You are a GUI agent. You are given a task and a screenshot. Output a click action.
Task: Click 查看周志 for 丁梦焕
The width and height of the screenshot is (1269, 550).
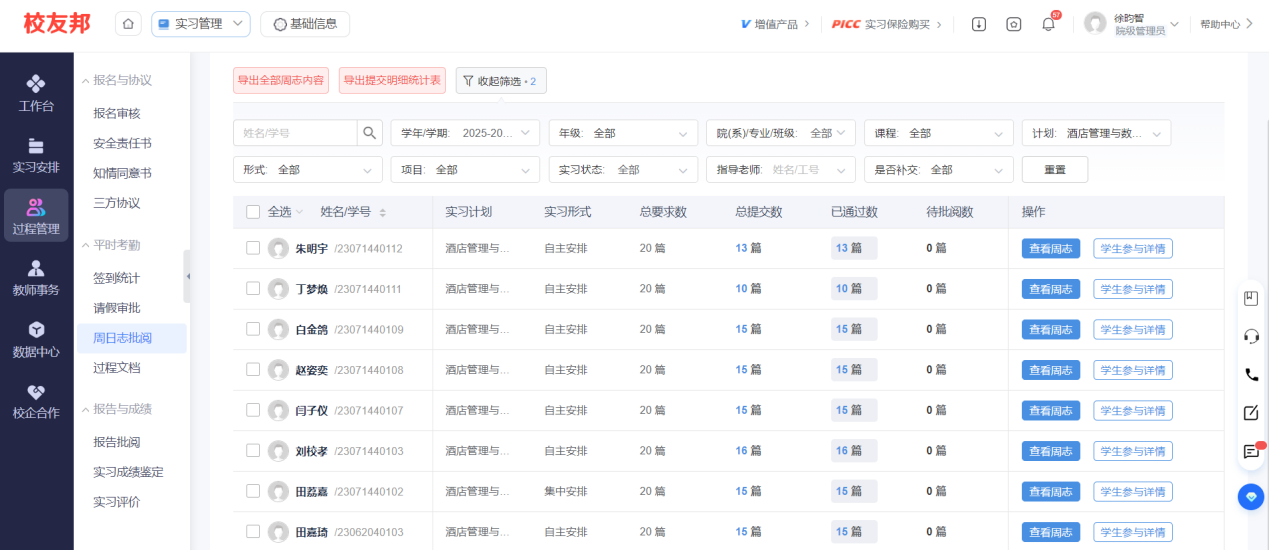tap(1050, 289)
